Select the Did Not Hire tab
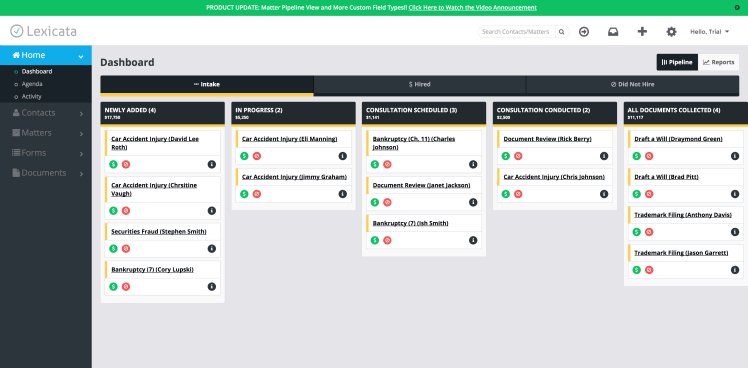This screenshot has width=748, height=368. [x=633, y=84]
